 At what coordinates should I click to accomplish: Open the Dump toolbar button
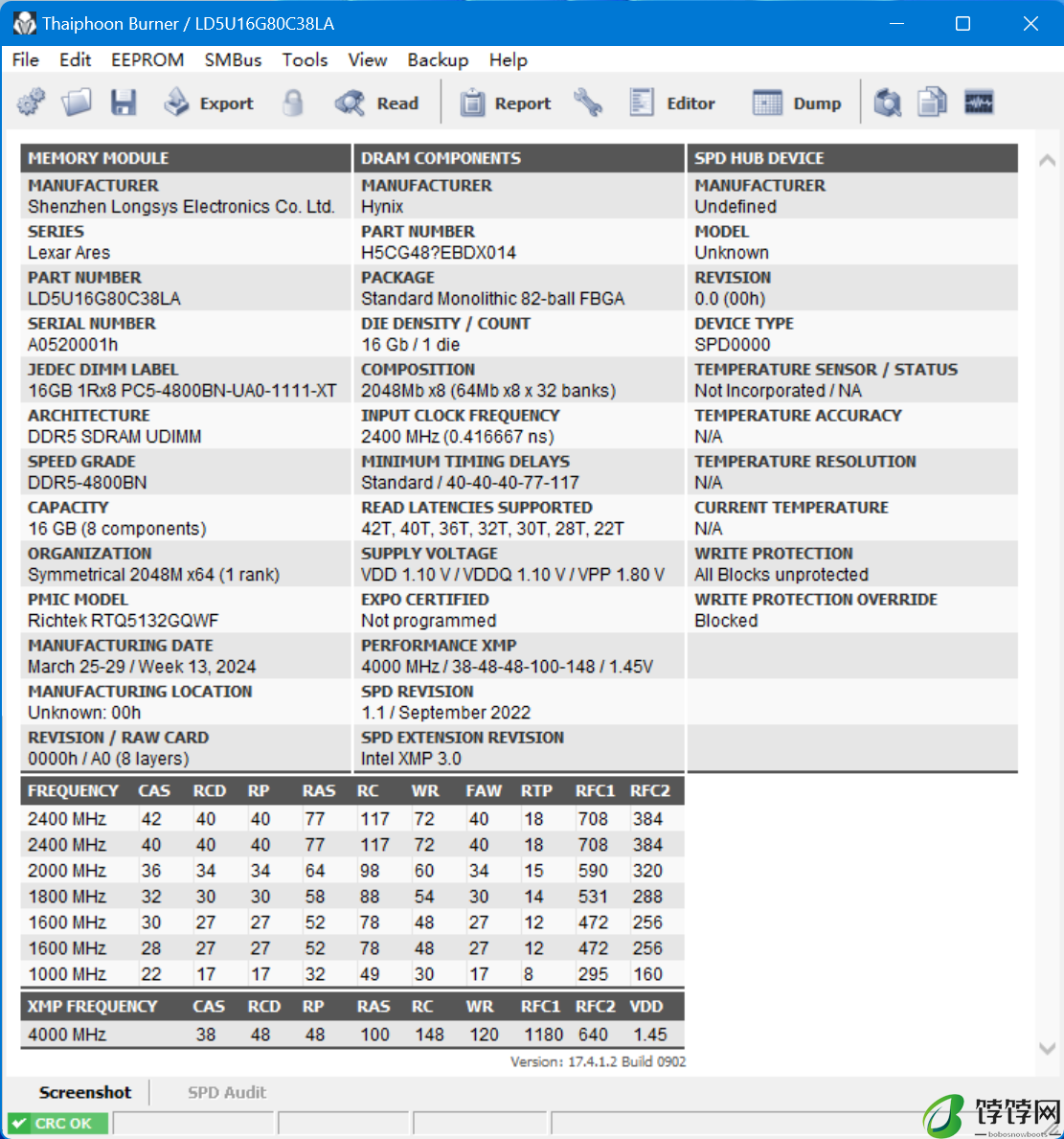point(797,103)
